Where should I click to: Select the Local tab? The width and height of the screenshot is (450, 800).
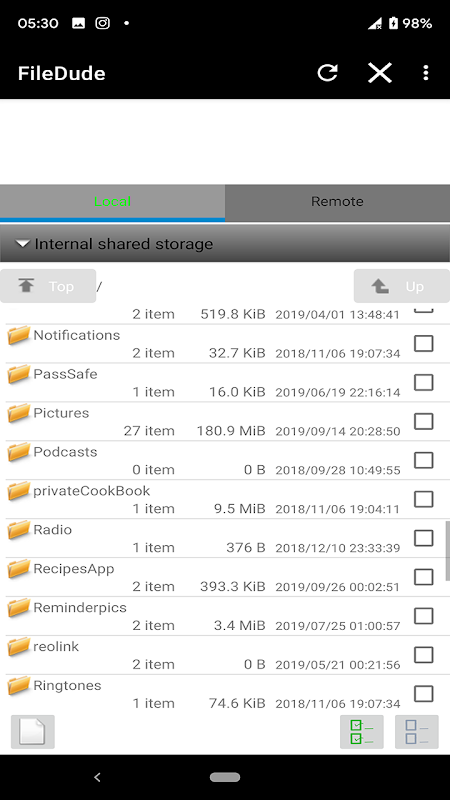112,202
